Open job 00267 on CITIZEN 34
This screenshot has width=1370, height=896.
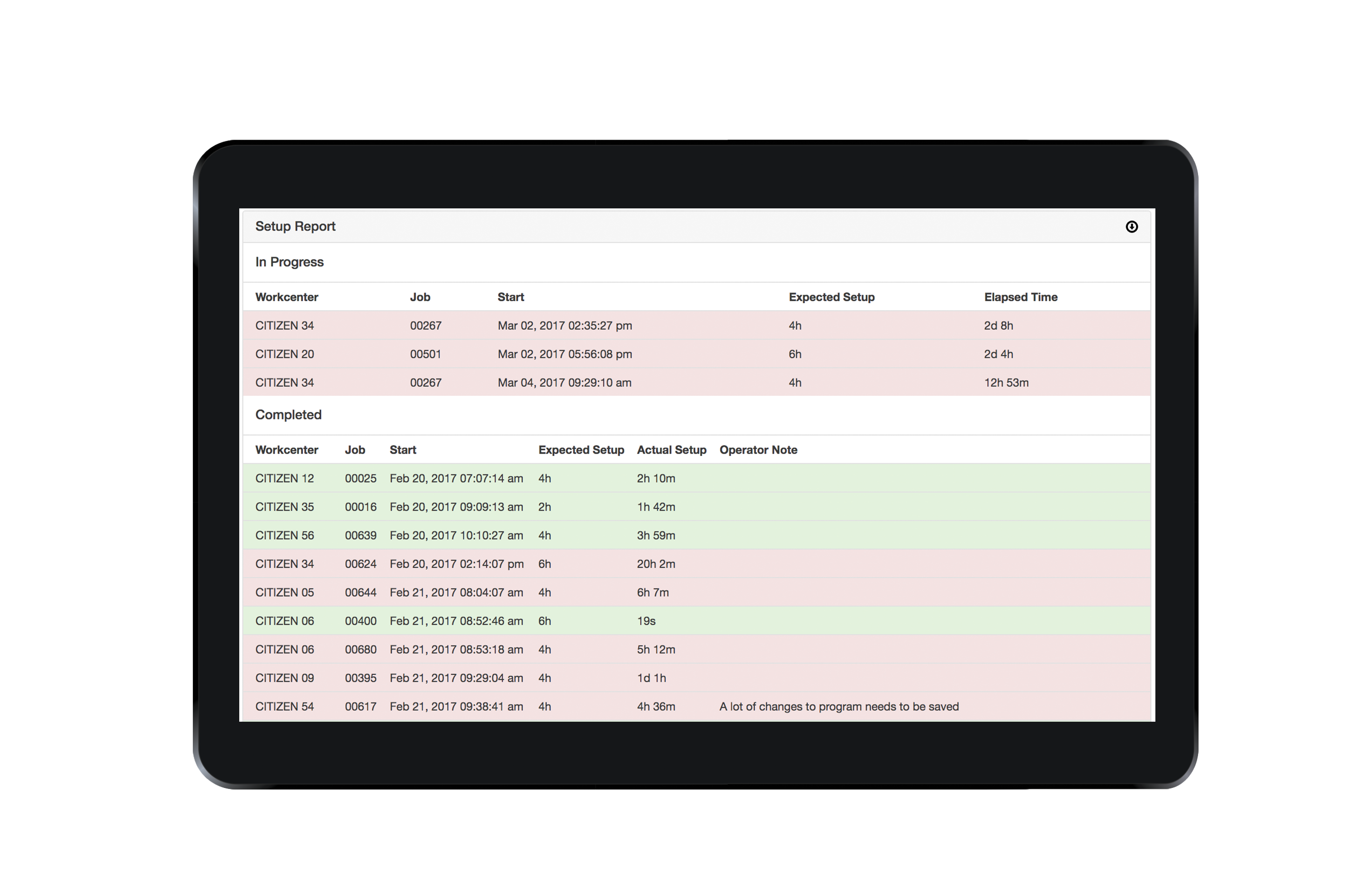coord(426,326)
